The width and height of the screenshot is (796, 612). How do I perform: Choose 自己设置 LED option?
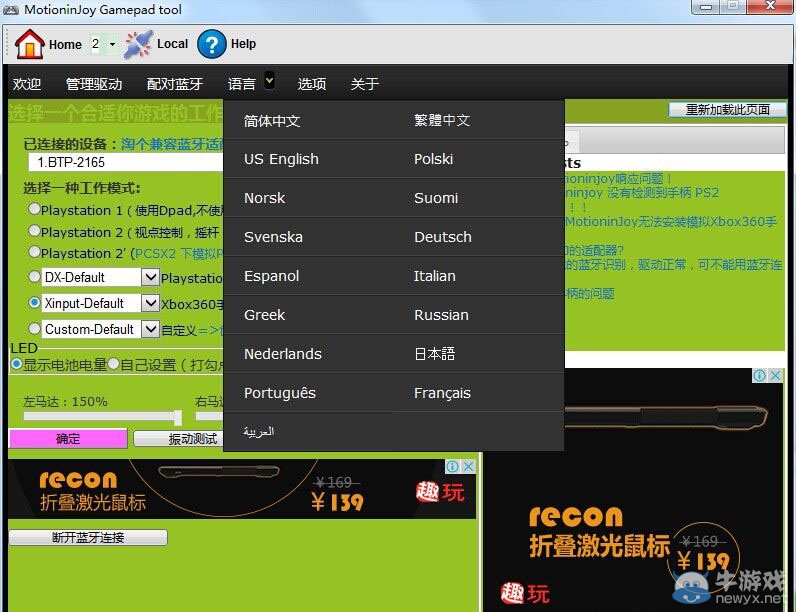tap(114, 364)
